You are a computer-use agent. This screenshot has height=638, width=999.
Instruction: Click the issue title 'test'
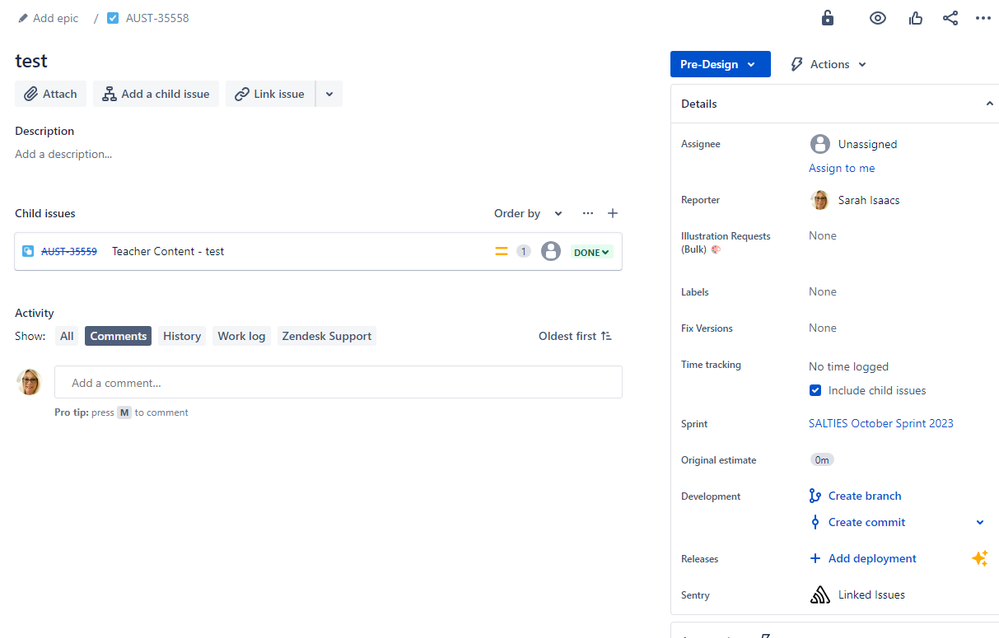pyautogui.click(x=31, y=61)
